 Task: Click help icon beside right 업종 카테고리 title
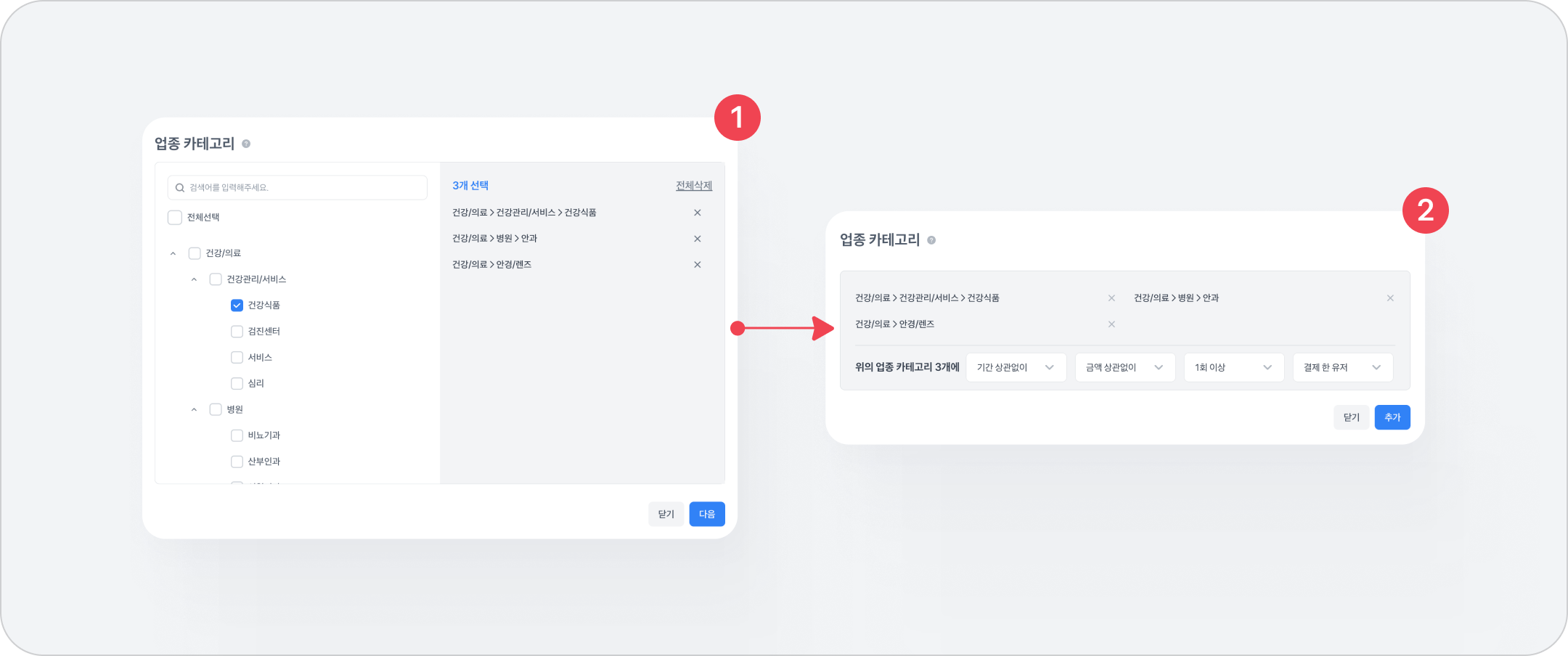[931, 240]
